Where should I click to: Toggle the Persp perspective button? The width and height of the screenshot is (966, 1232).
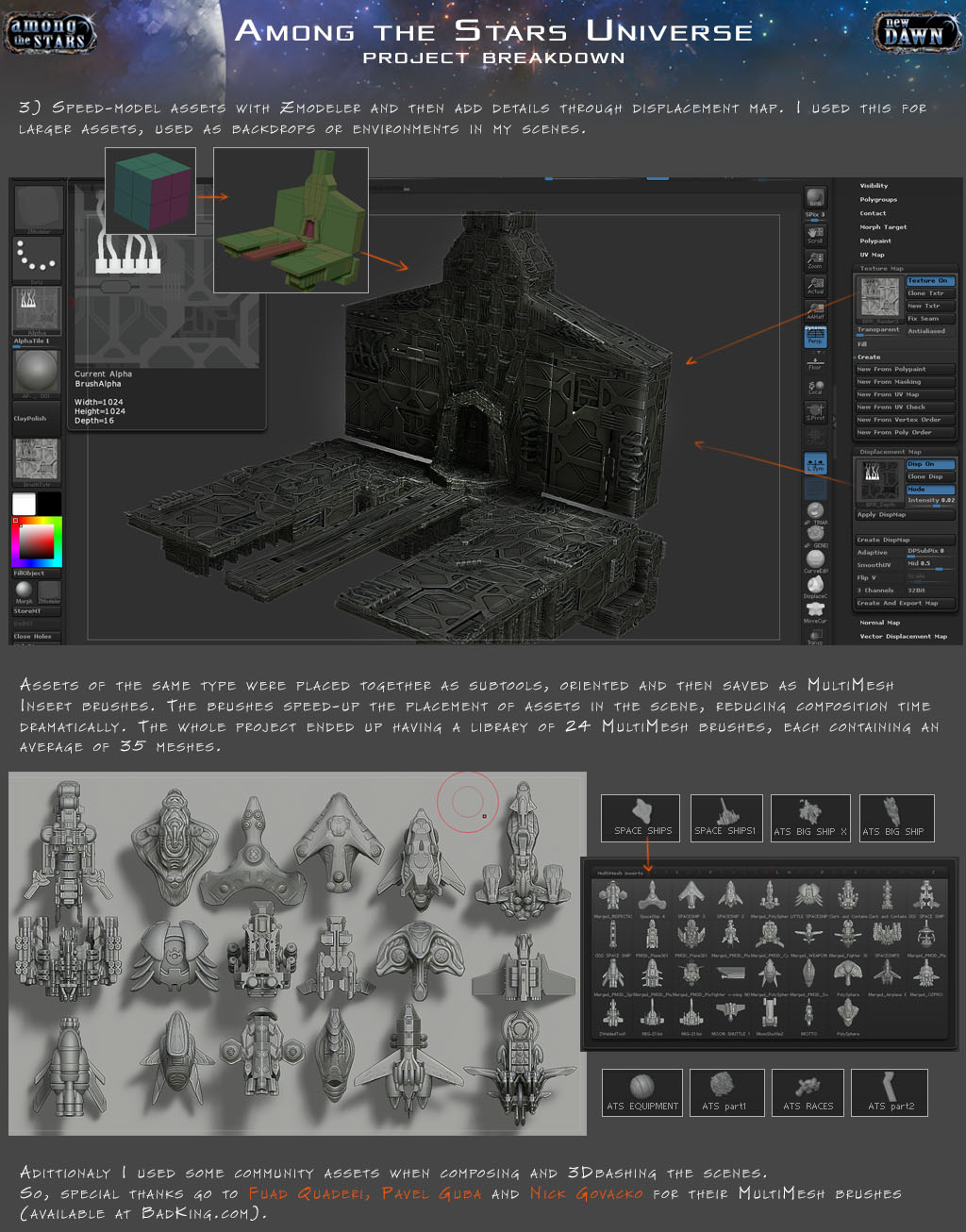tap(815, 336)
